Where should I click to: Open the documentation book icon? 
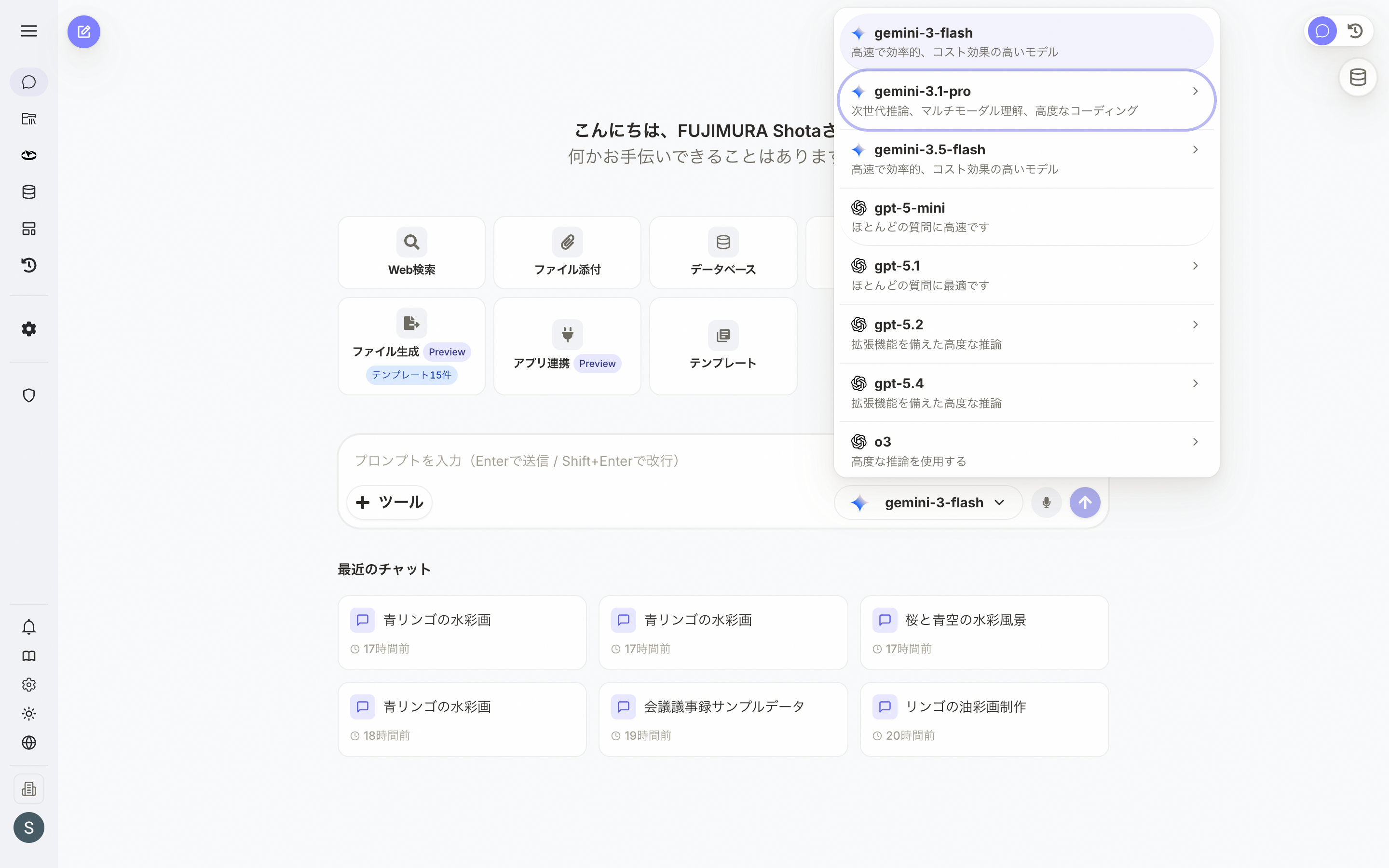pos(29,656)
